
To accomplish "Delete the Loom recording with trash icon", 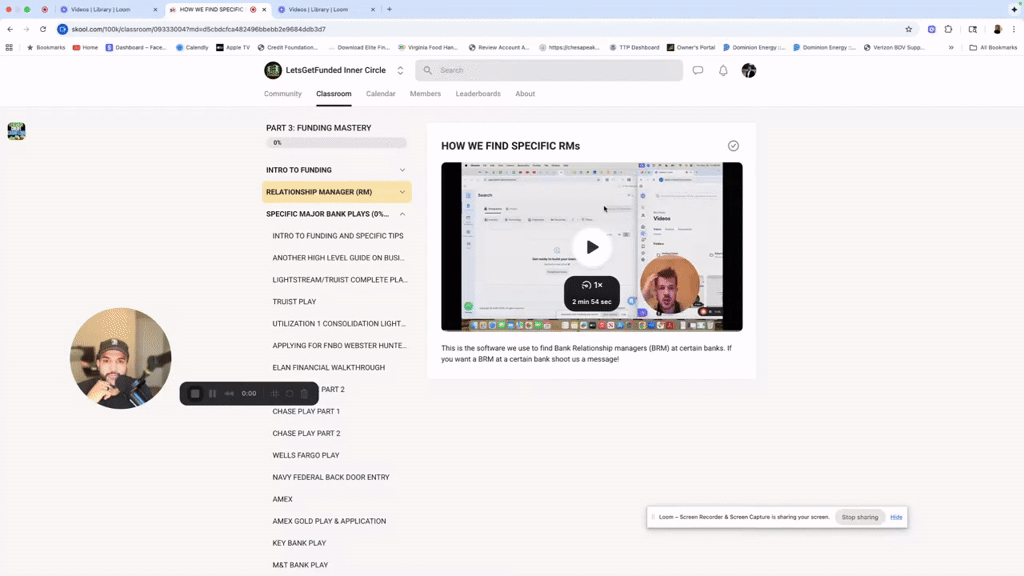I will coord(304,393).
